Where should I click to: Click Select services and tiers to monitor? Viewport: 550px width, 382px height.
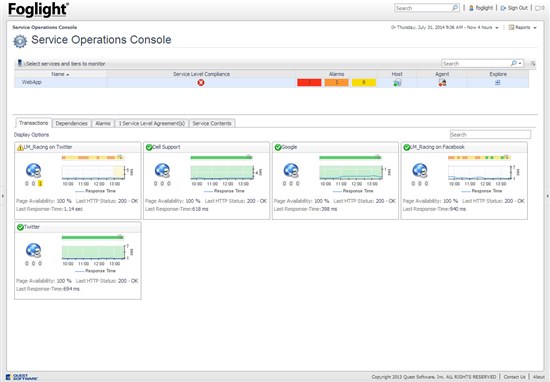tap(65, 64)
